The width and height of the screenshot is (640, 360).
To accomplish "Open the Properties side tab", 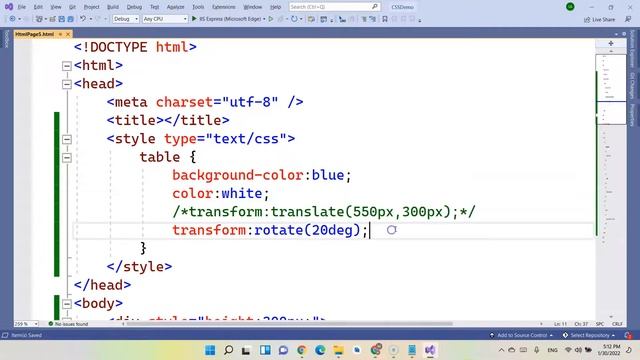I will point(632,115).
